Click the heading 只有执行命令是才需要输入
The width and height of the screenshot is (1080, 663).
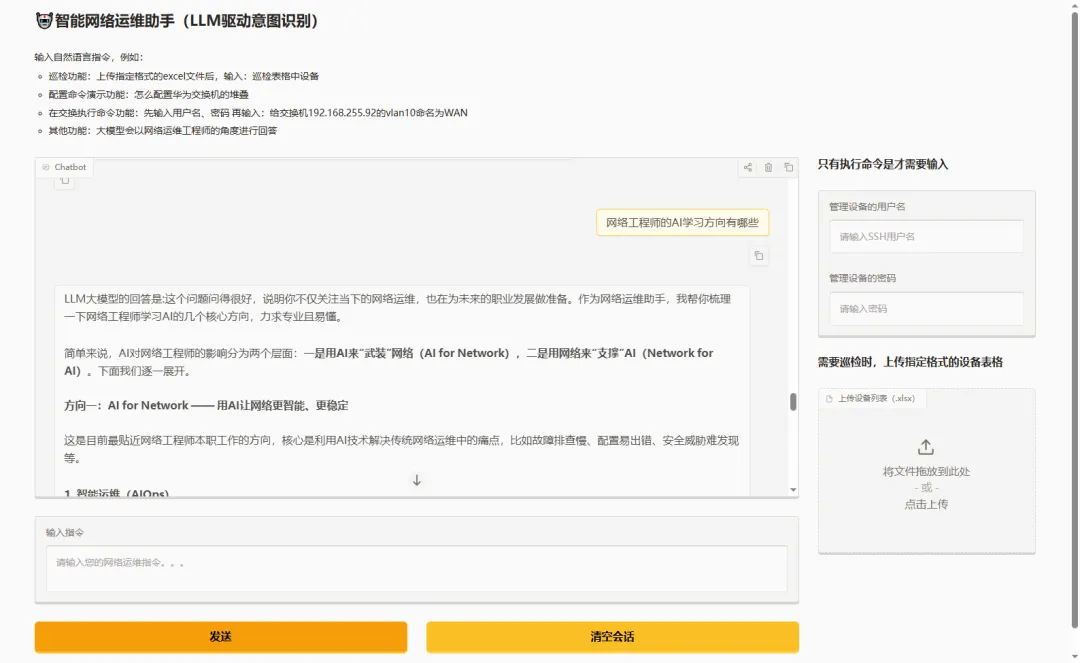(x=882, y=164)
